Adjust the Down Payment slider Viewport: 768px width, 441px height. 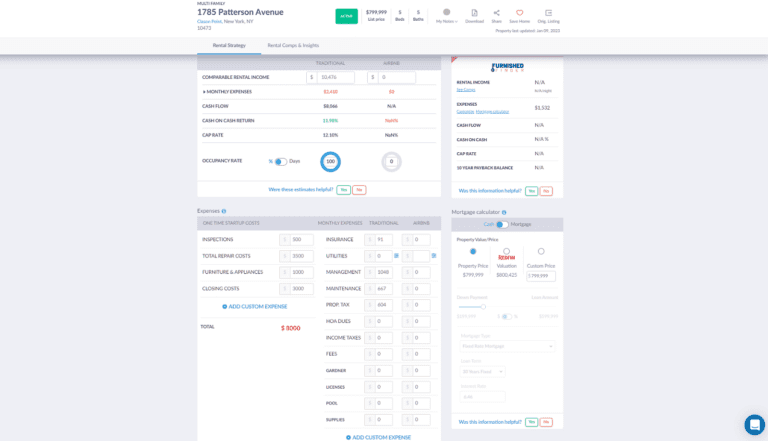coord(483,306)
